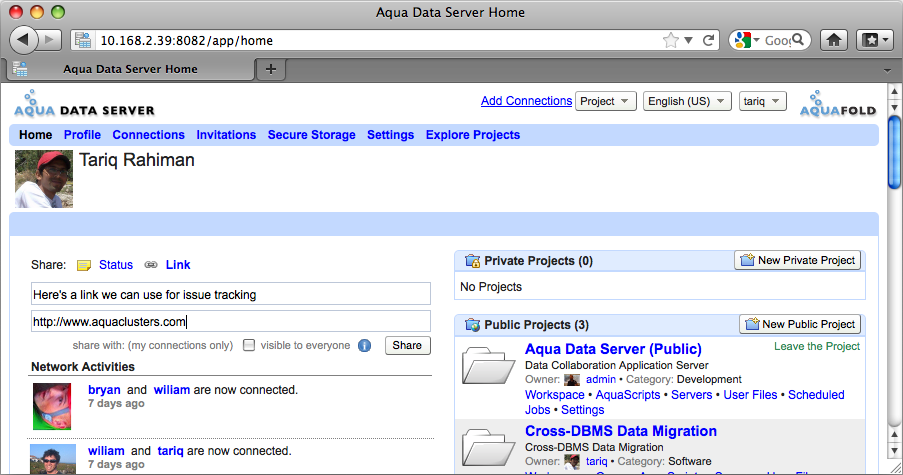Click the blue info icon beside visible to everyone
The width and height of the screenshot is (903, 475).
[x=365, y=346]
